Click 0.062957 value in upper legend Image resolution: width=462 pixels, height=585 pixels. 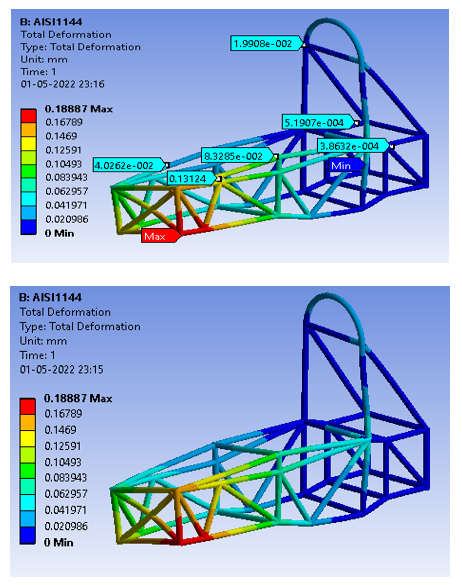[x=67, y=191]
